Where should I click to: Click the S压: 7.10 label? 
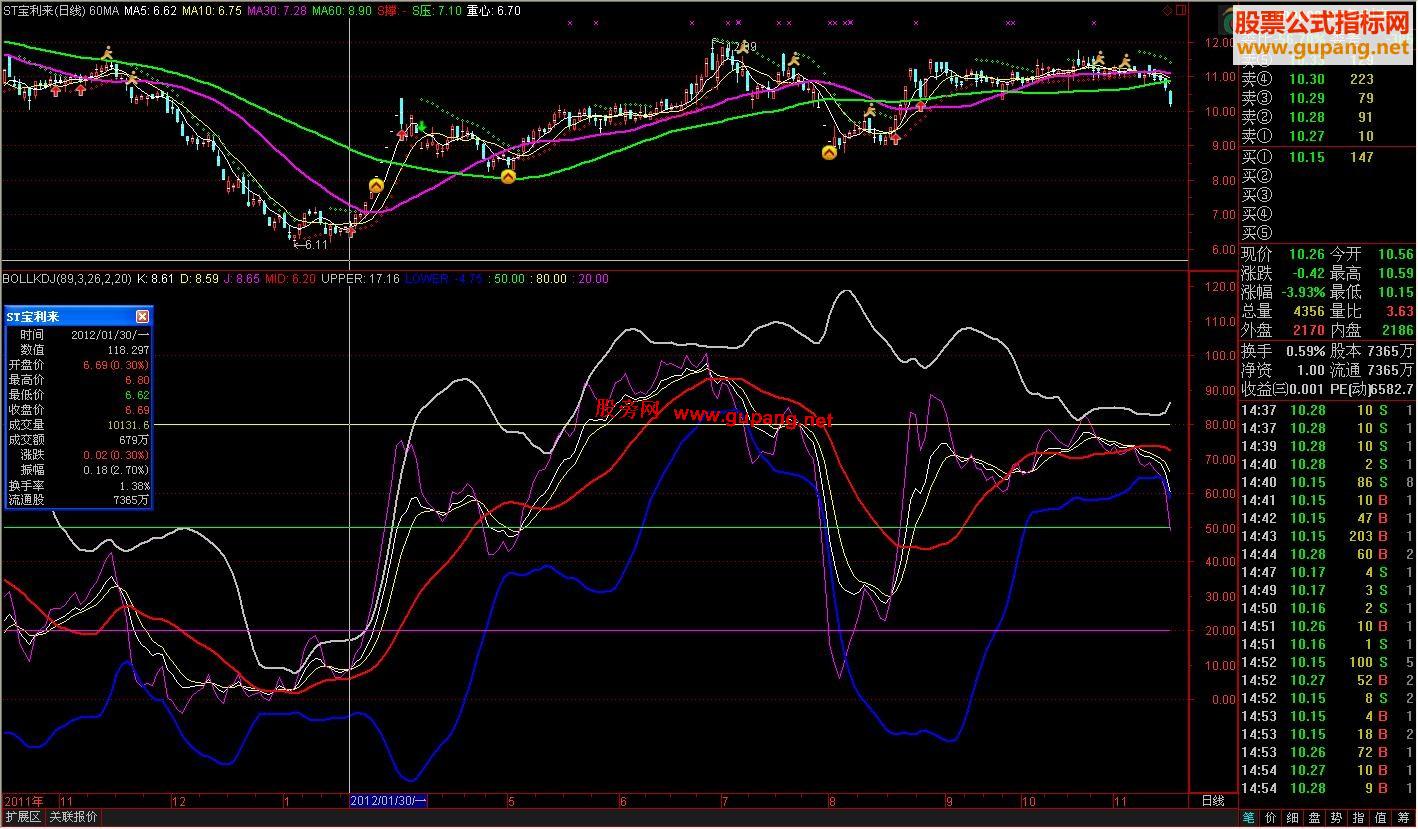tap(437, 10)
